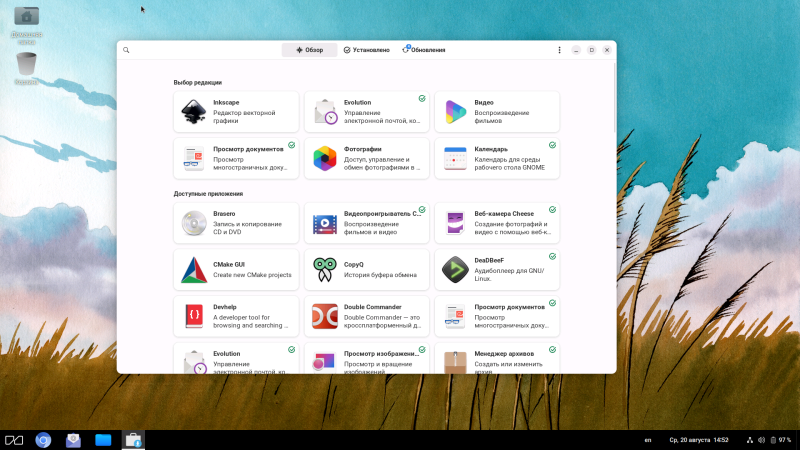Click the DeaDBeeF player icon
The height and width of the screenshot is (450, 800).
455,269
